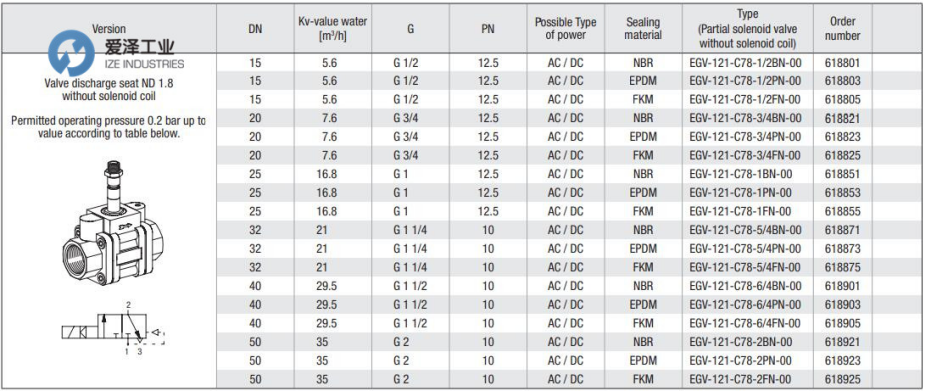Select order number 618873
Screen dimensions: 931x391
pyautogui.click(x=843, y=249)
